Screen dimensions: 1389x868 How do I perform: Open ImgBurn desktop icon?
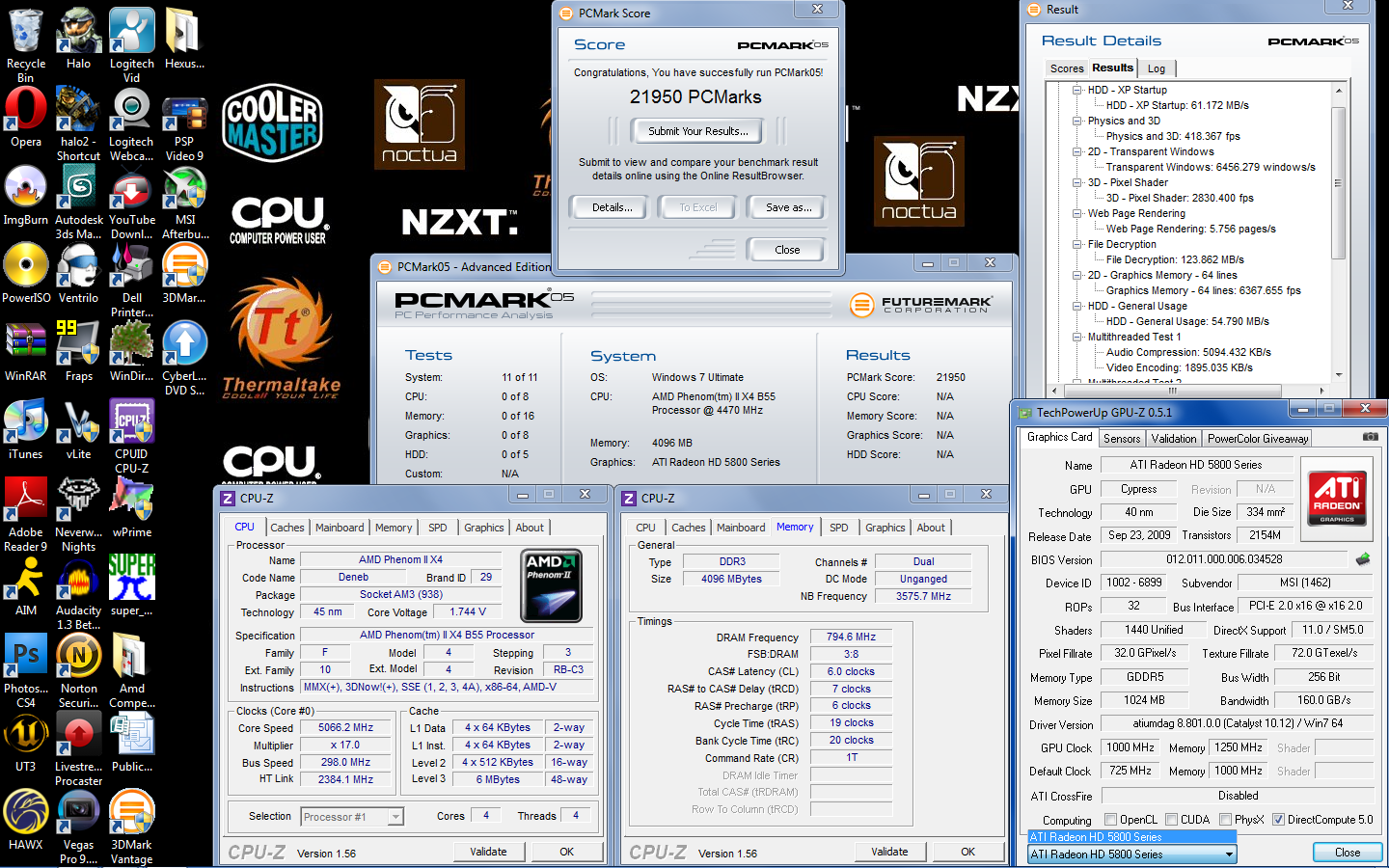click(26, 195)
